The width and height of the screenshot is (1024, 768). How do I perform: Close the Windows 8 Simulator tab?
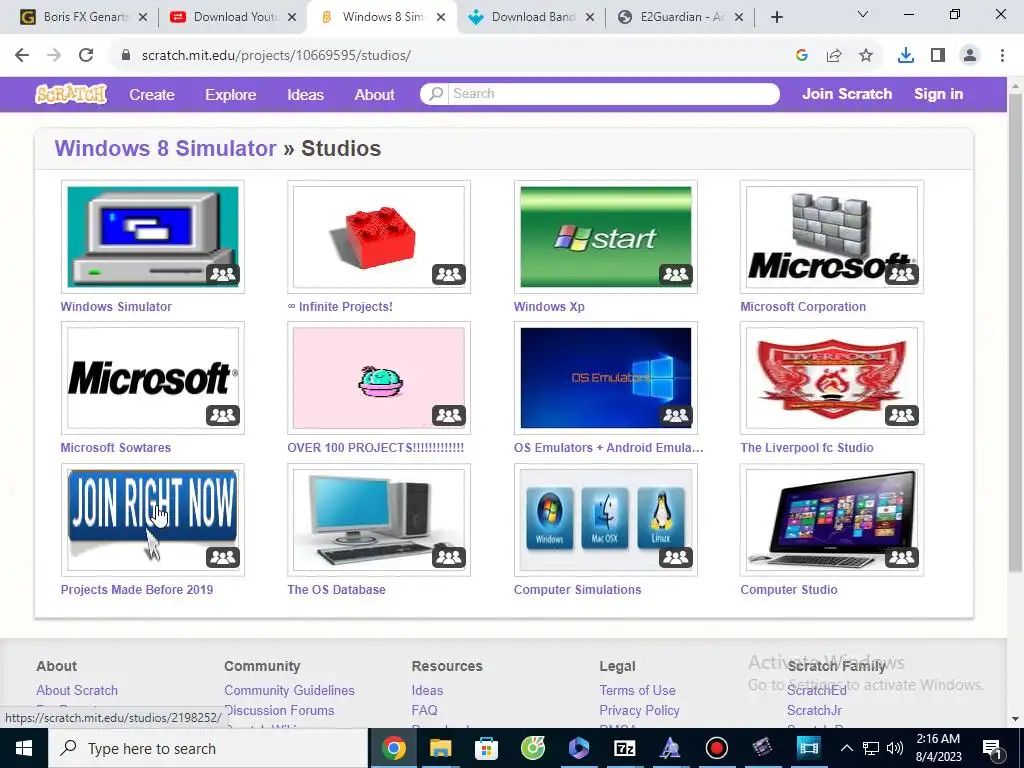441,17
